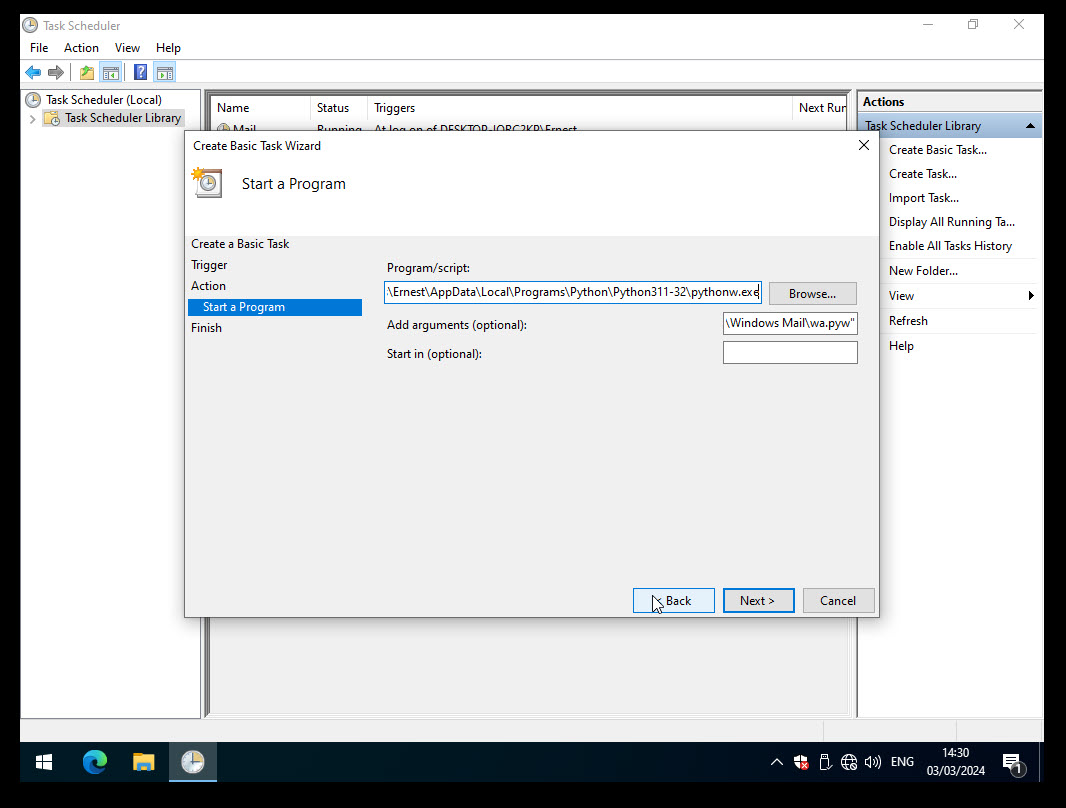Collapse the Task Scheduler Library actions section

tap(1030, 126)
